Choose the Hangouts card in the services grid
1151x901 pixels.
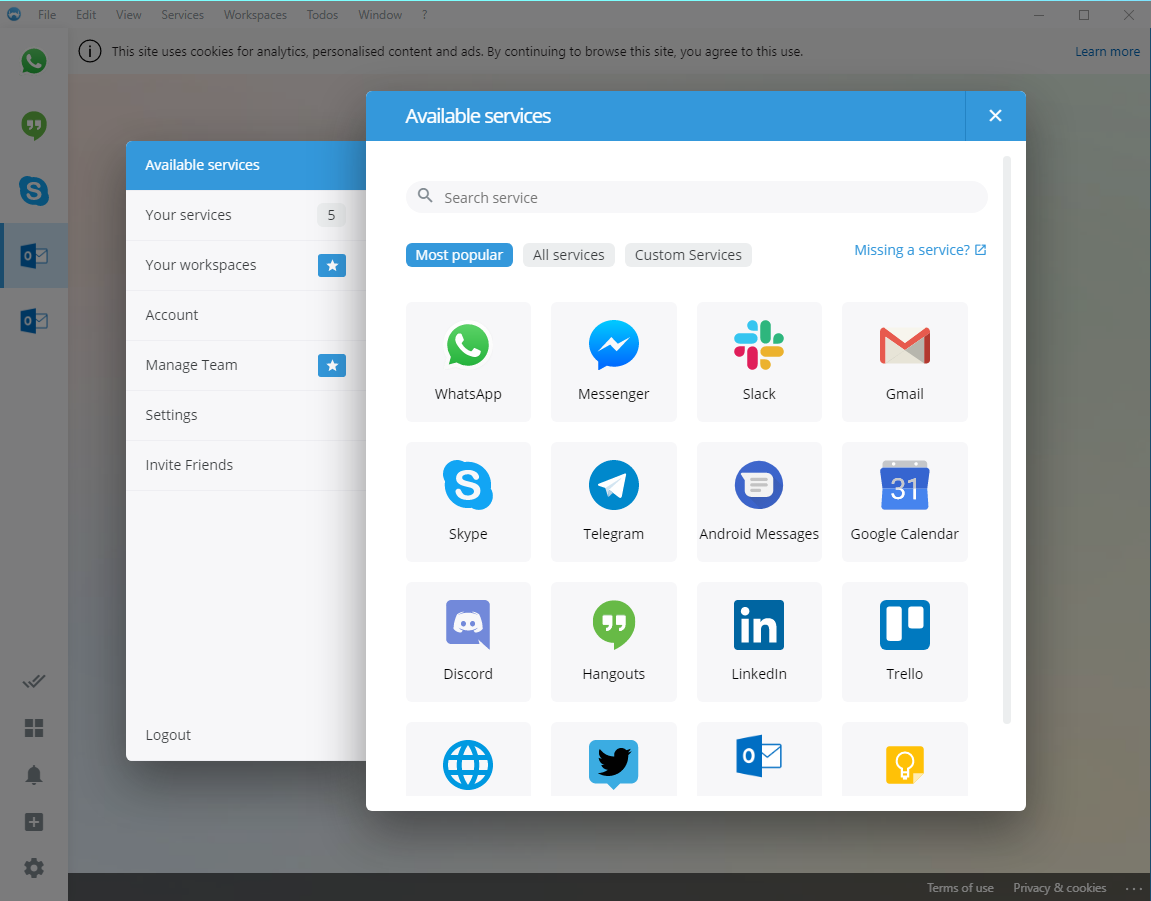614,642
